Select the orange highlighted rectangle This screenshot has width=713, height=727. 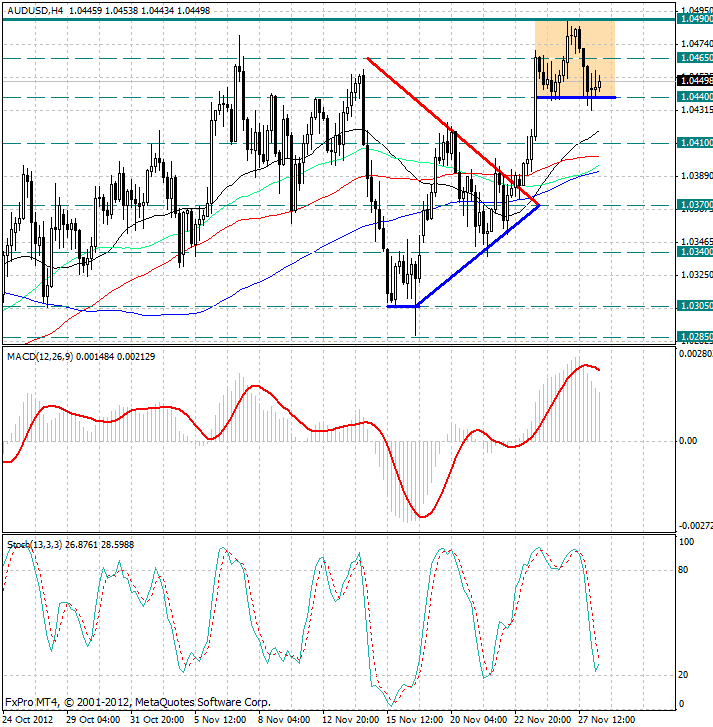point(575,59)
